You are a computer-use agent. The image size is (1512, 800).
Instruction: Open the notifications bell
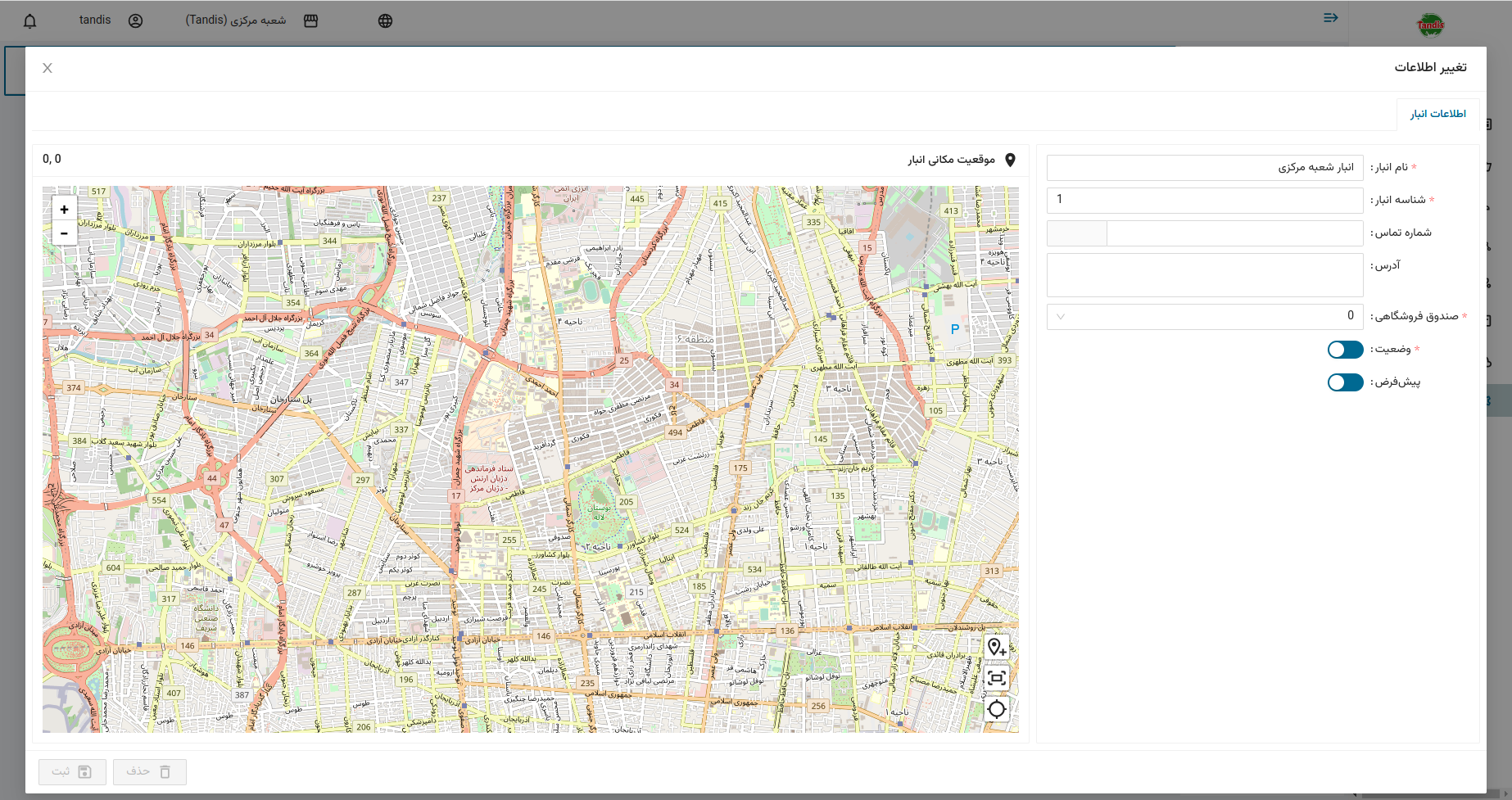click(30, 20)
